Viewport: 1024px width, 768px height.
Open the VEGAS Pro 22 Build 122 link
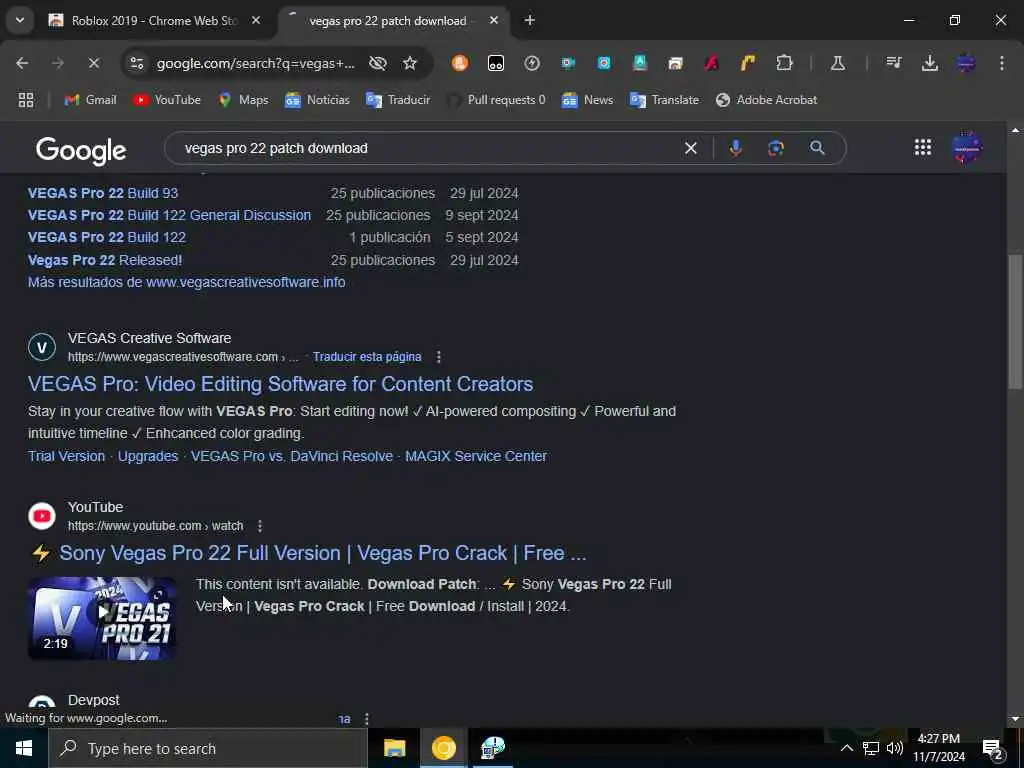[106, 237]
